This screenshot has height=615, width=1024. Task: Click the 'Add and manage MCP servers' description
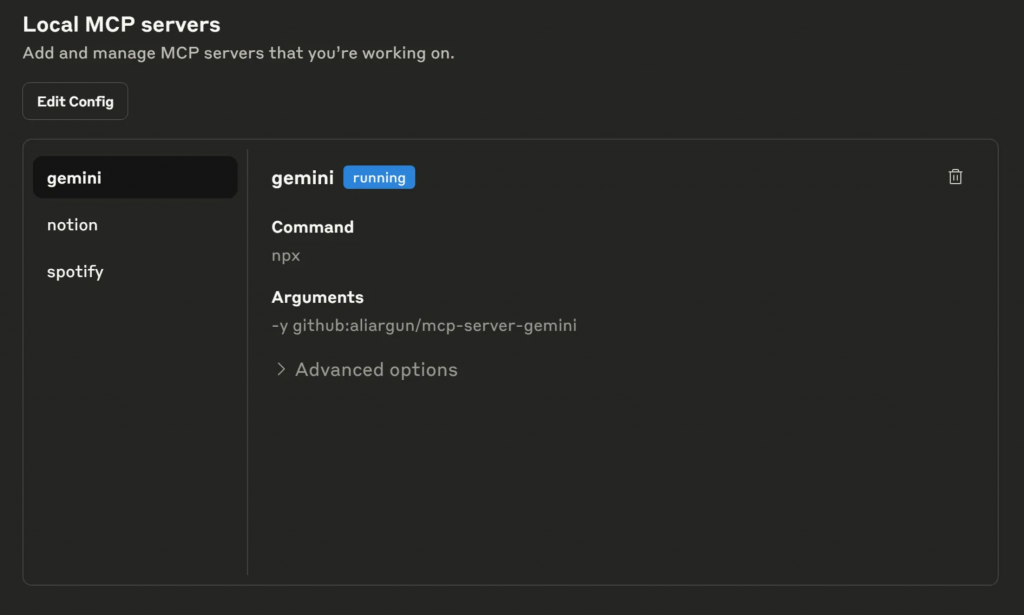pos(238,52)
